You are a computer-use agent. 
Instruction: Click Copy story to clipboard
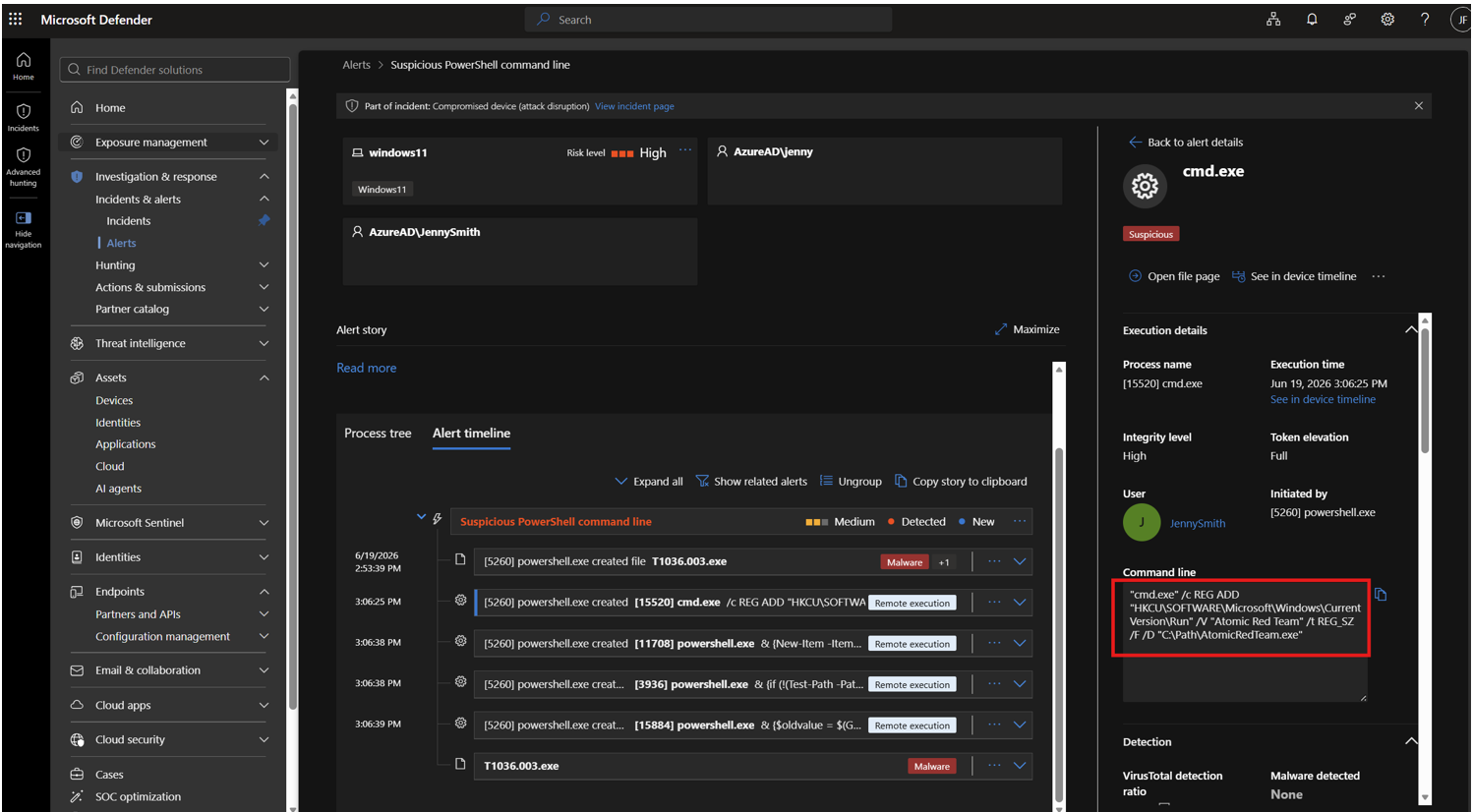pyautogui.click(x=961, y=482)
